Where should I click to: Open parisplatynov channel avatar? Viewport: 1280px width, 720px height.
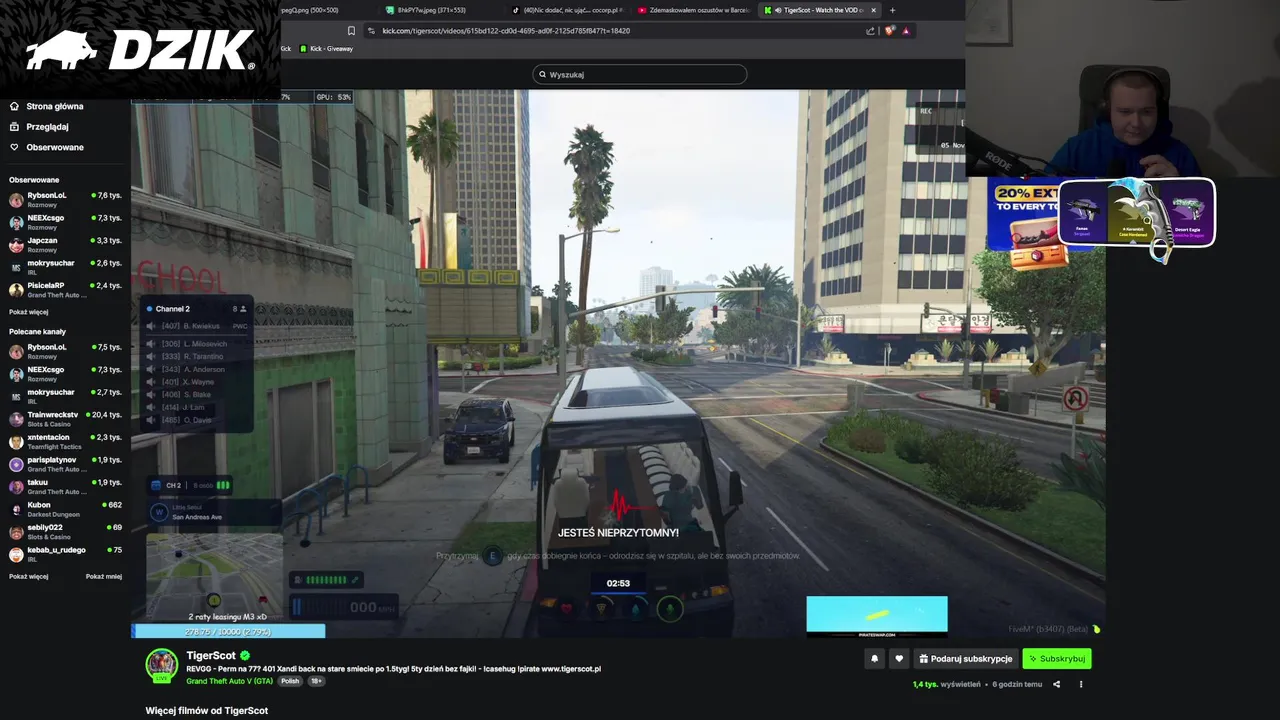16,464
